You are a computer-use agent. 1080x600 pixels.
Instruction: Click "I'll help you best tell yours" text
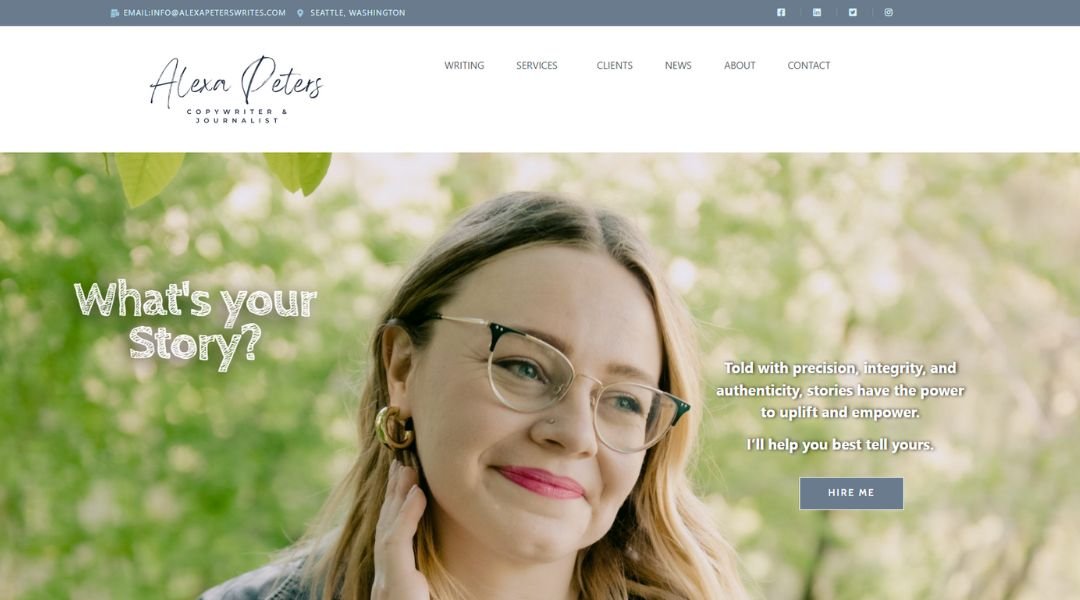click(840, 445)
